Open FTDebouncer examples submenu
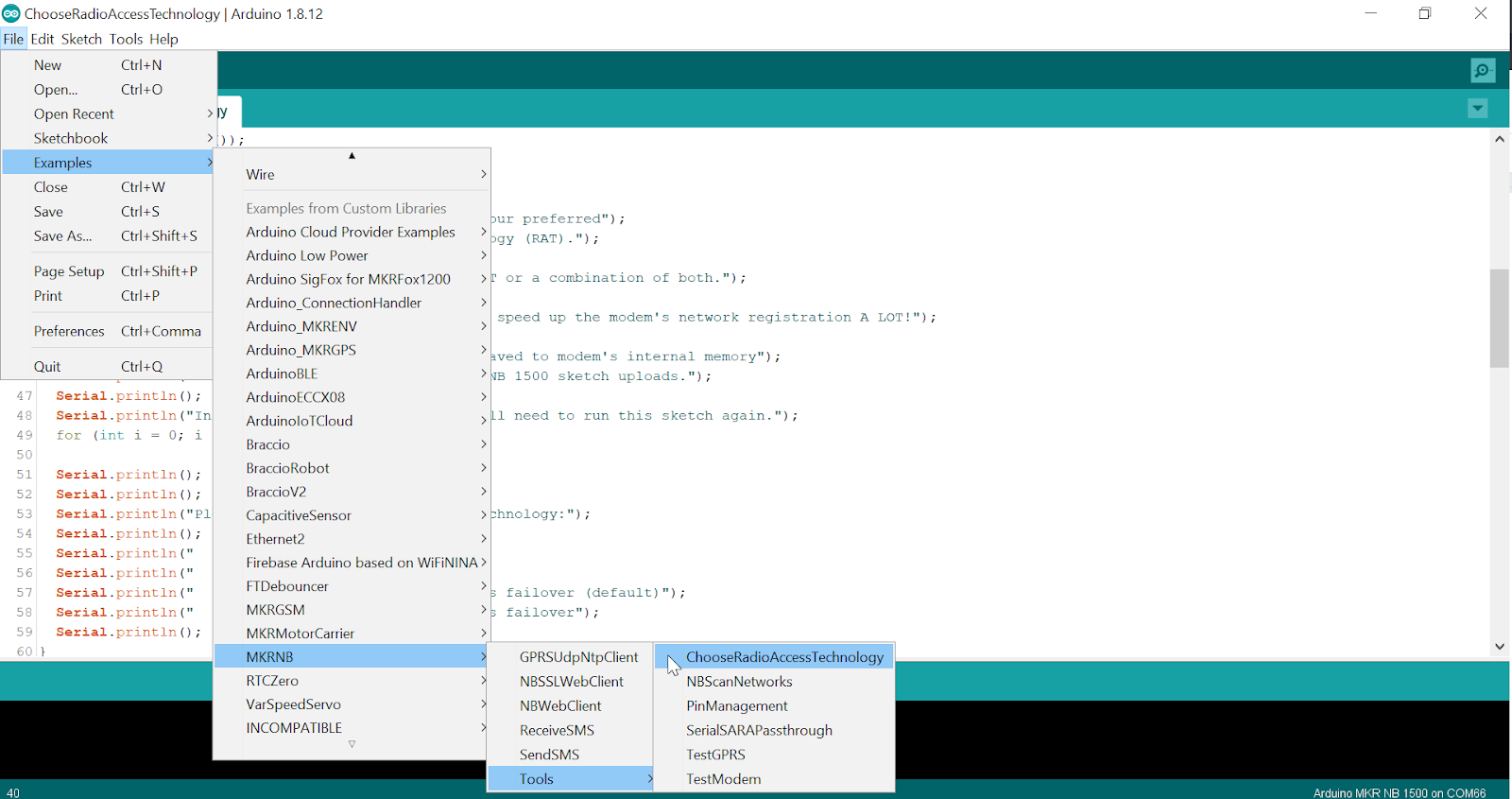 coord(352,586)
